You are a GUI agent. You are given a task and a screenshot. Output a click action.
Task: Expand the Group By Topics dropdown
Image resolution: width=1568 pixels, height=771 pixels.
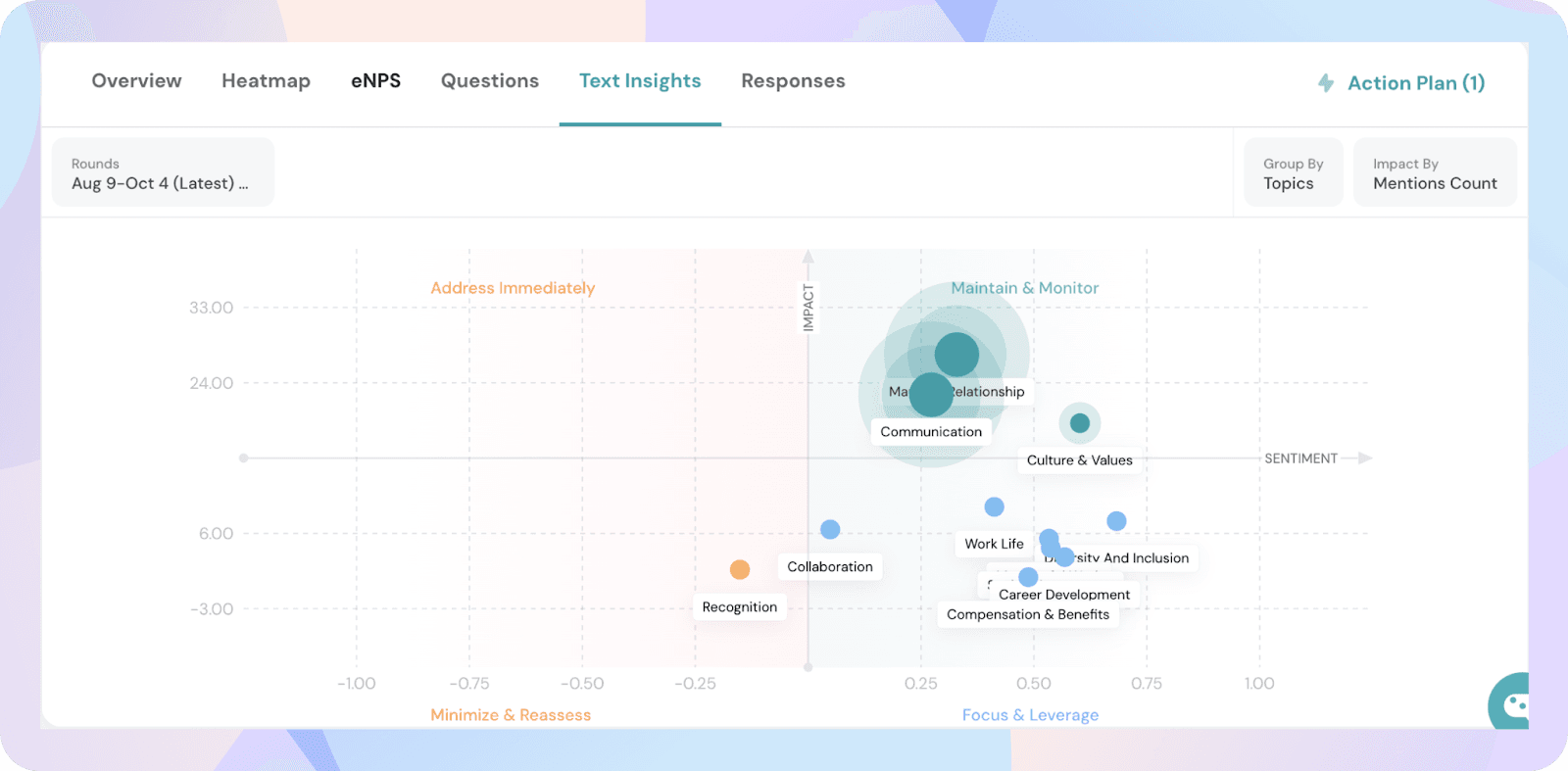coord(1293,172)
